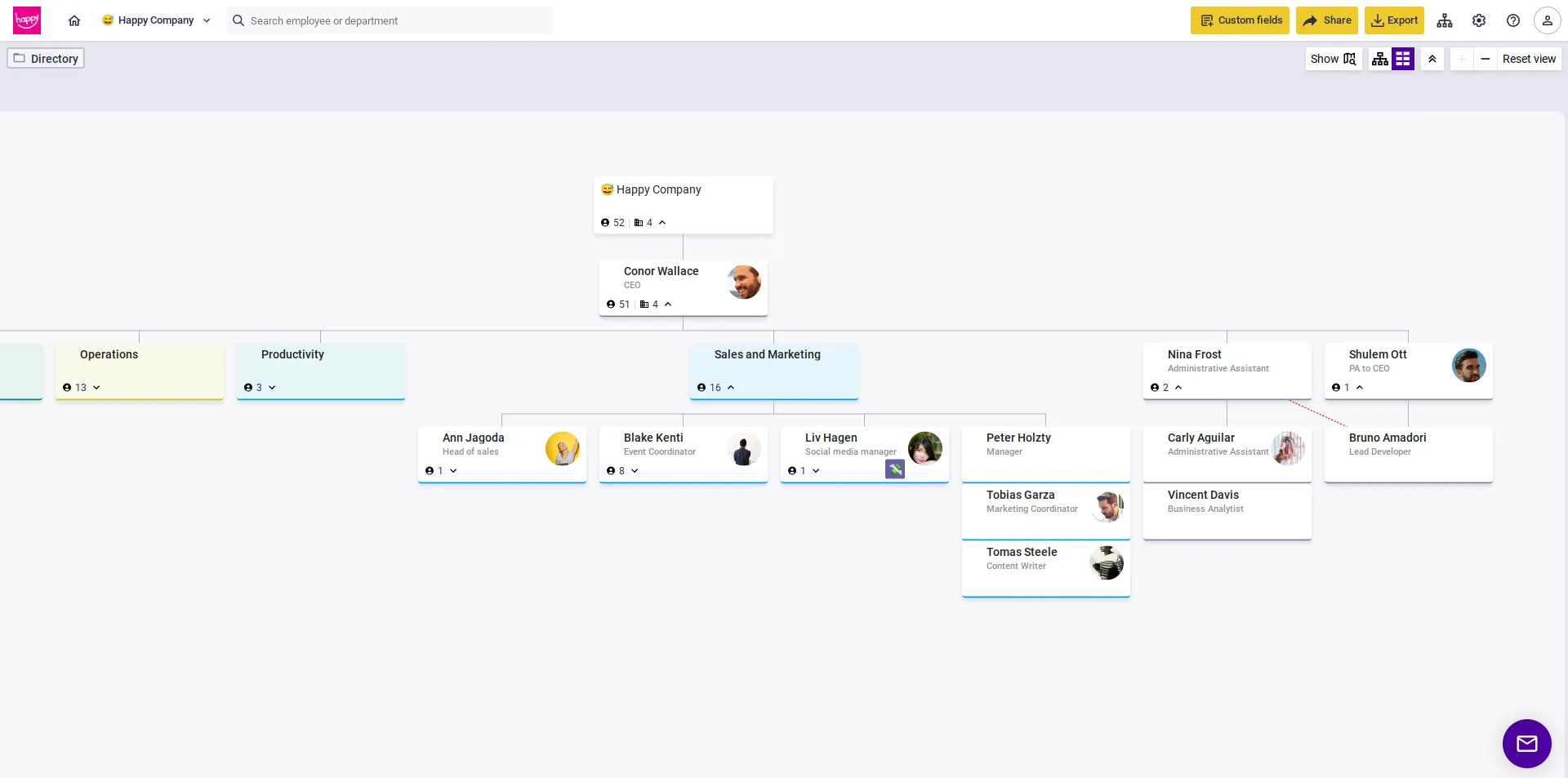Screen dimensions: 1568x778
Task: Click the Share button
Action: [1327, 20]
